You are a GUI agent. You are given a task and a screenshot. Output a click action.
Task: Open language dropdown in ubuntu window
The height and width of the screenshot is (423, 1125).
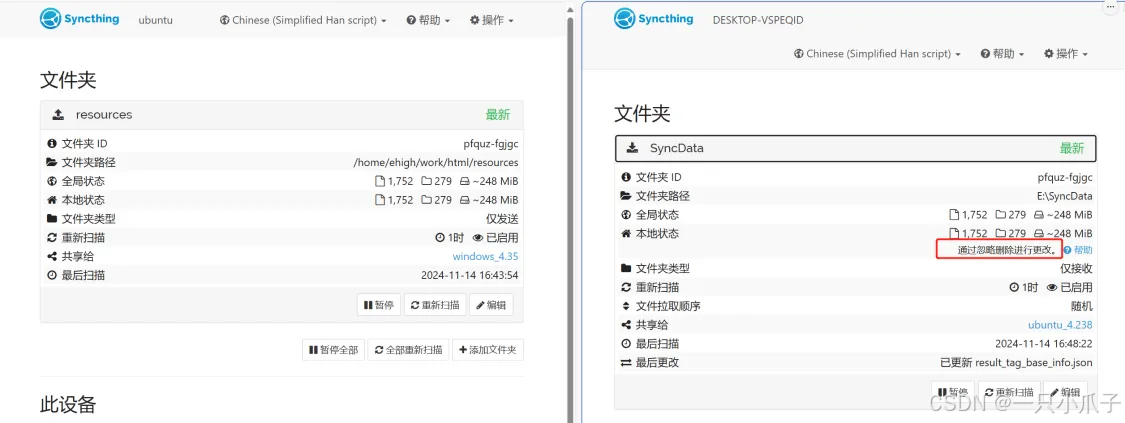(303, 20)
